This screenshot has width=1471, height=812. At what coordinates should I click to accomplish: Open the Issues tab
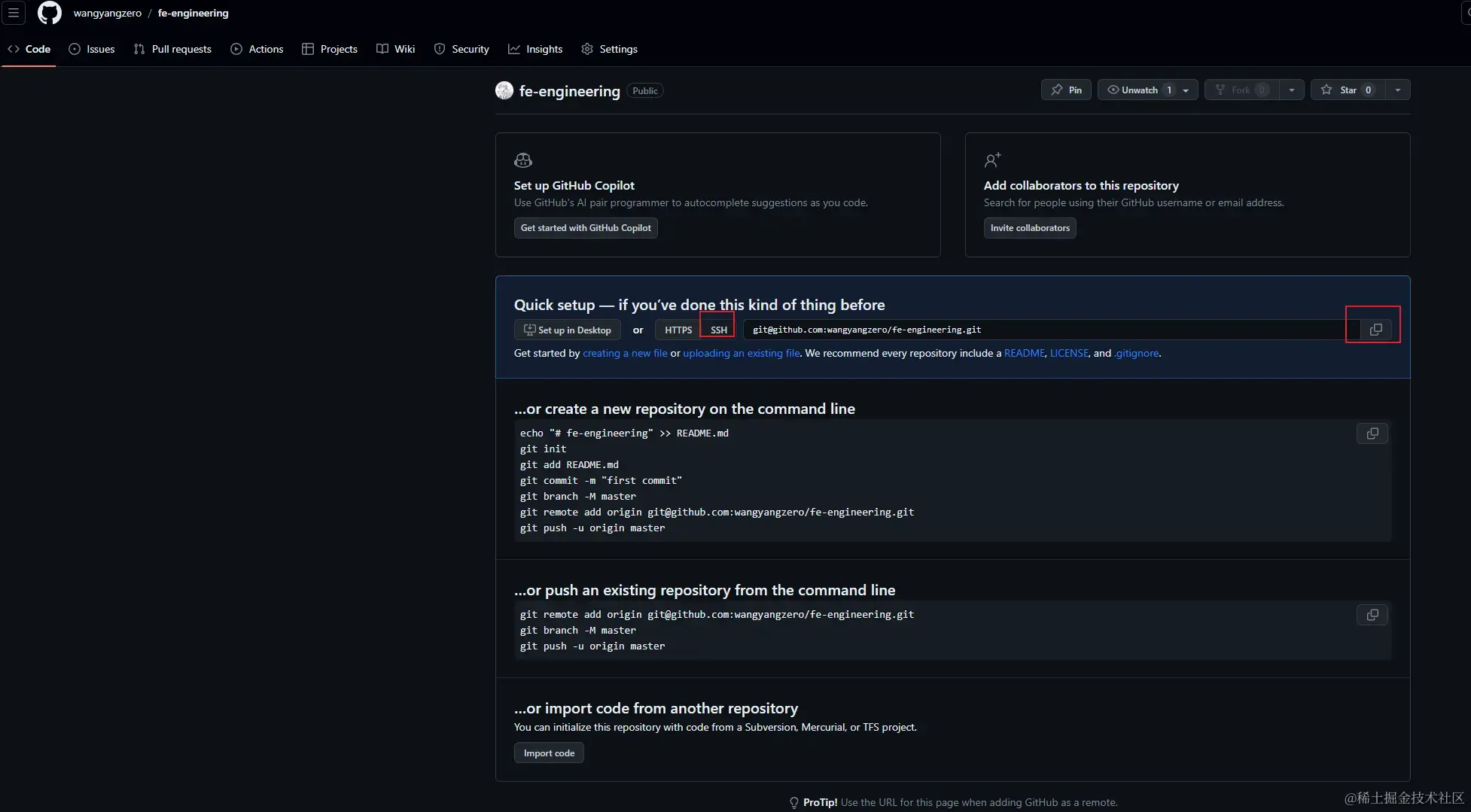[x=92, y=49]
